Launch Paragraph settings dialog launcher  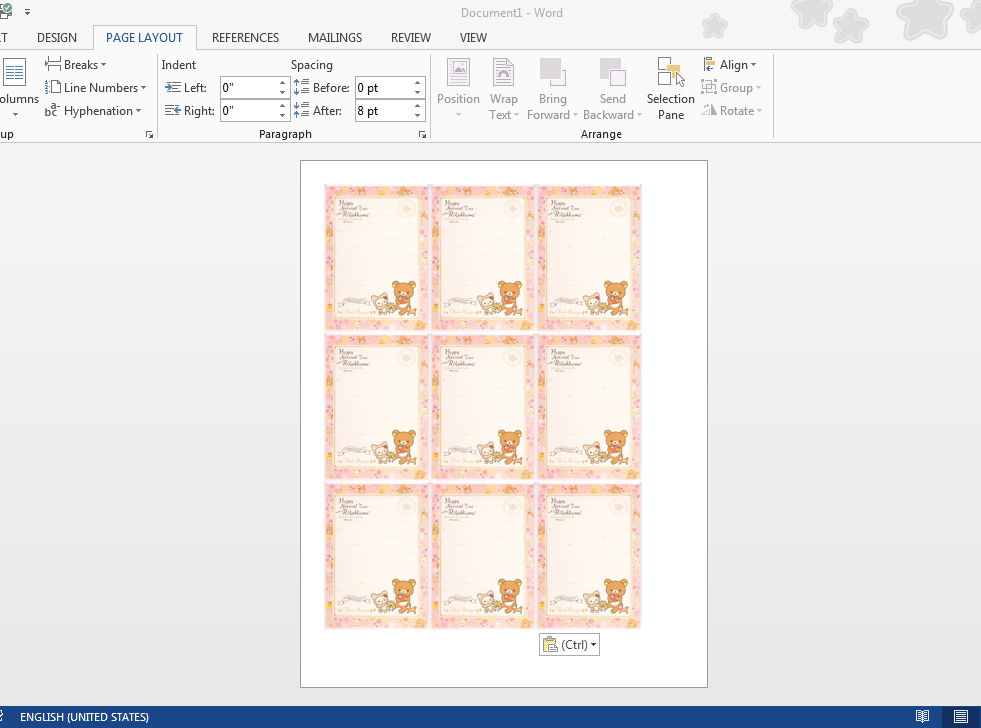click(x=422, y=134)
